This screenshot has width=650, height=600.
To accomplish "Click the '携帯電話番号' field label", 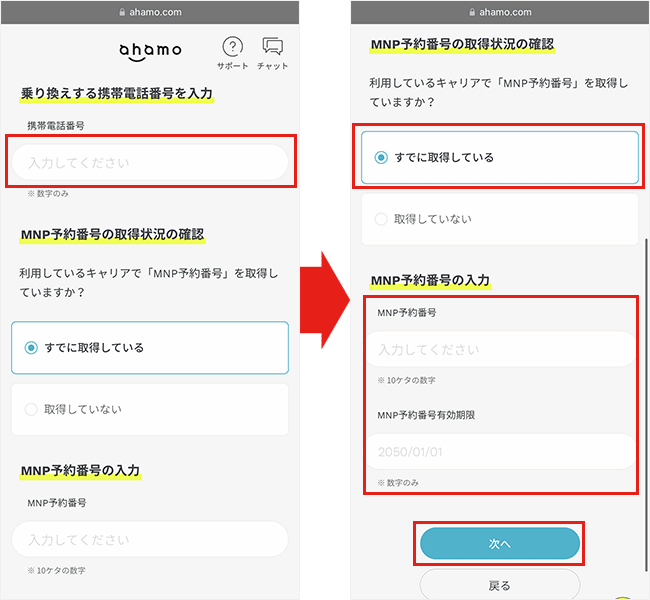I will pos(56,126).
